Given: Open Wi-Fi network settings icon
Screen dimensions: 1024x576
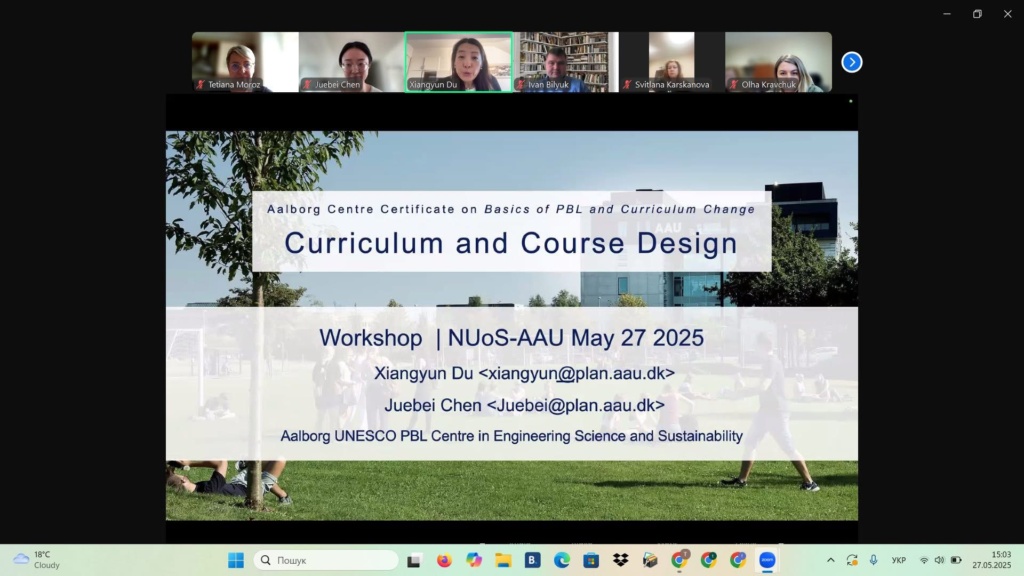Looking at the screenshot, I should click(924, 560).
